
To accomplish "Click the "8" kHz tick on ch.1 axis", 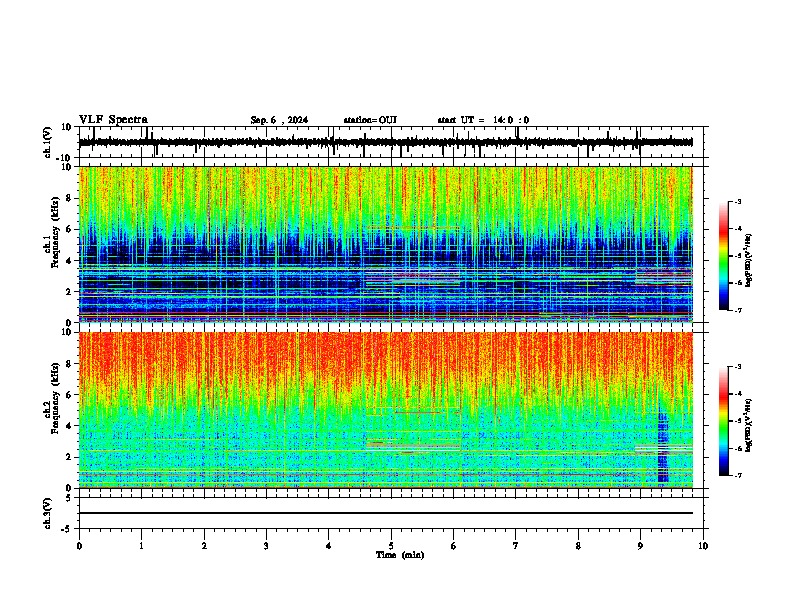I will point(69,198).
